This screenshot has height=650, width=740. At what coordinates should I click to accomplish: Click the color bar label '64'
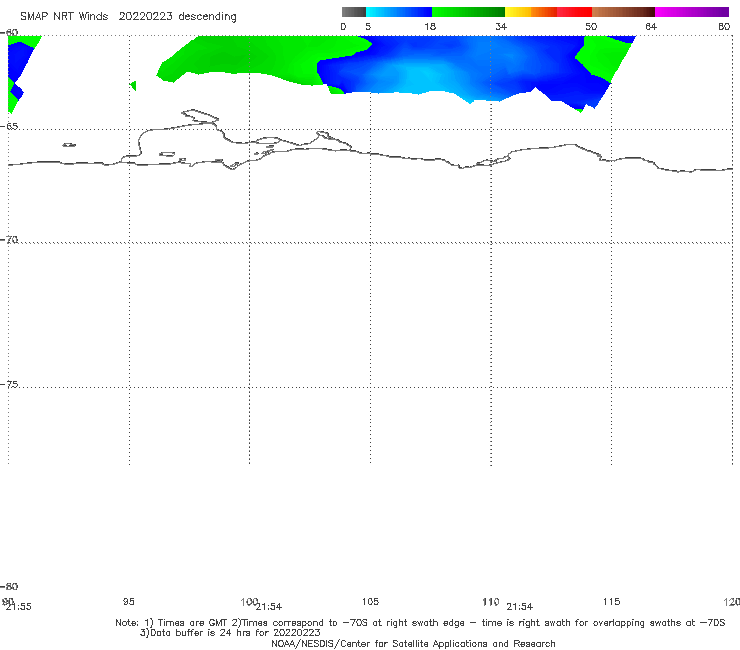(651, 27)
